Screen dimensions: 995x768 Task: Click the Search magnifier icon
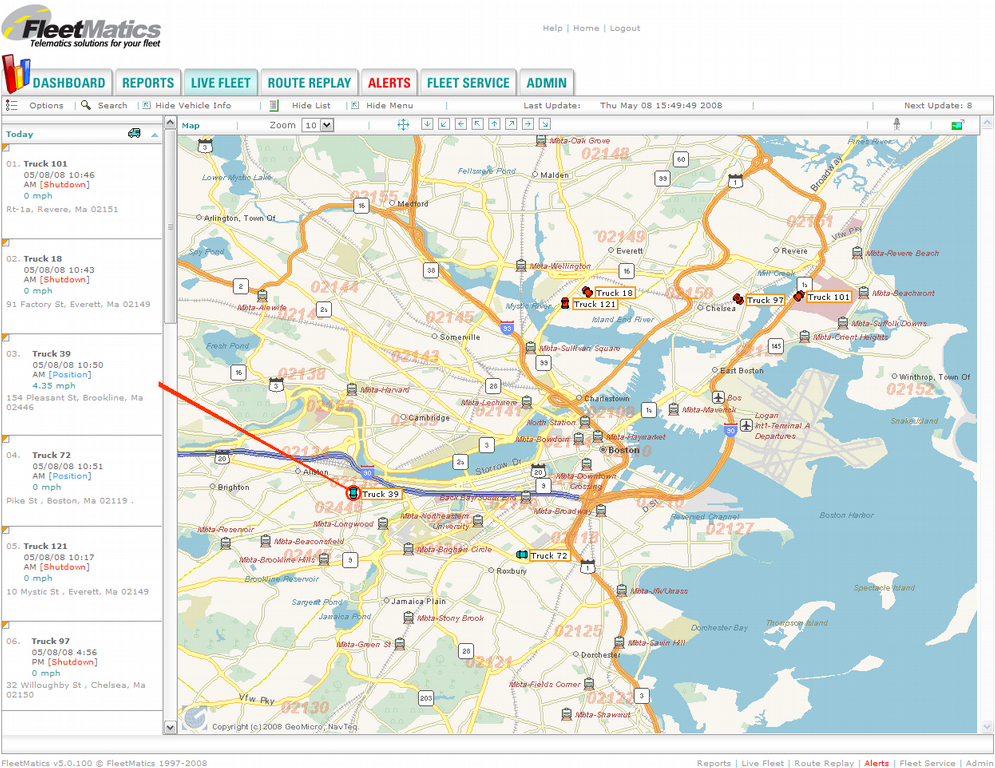coord(86,105)
